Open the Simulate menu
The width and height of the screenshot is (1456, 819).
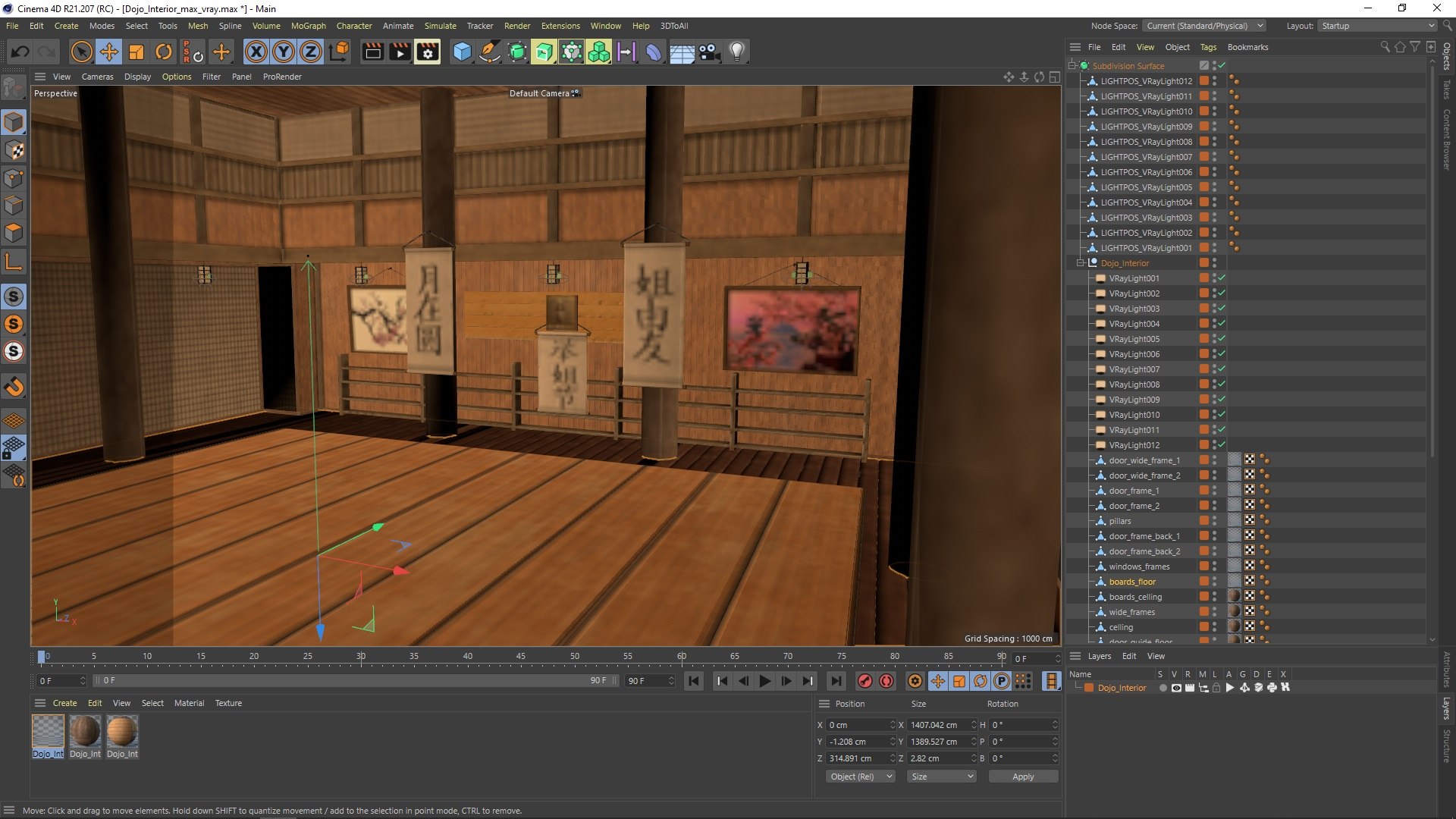point(440,26)
